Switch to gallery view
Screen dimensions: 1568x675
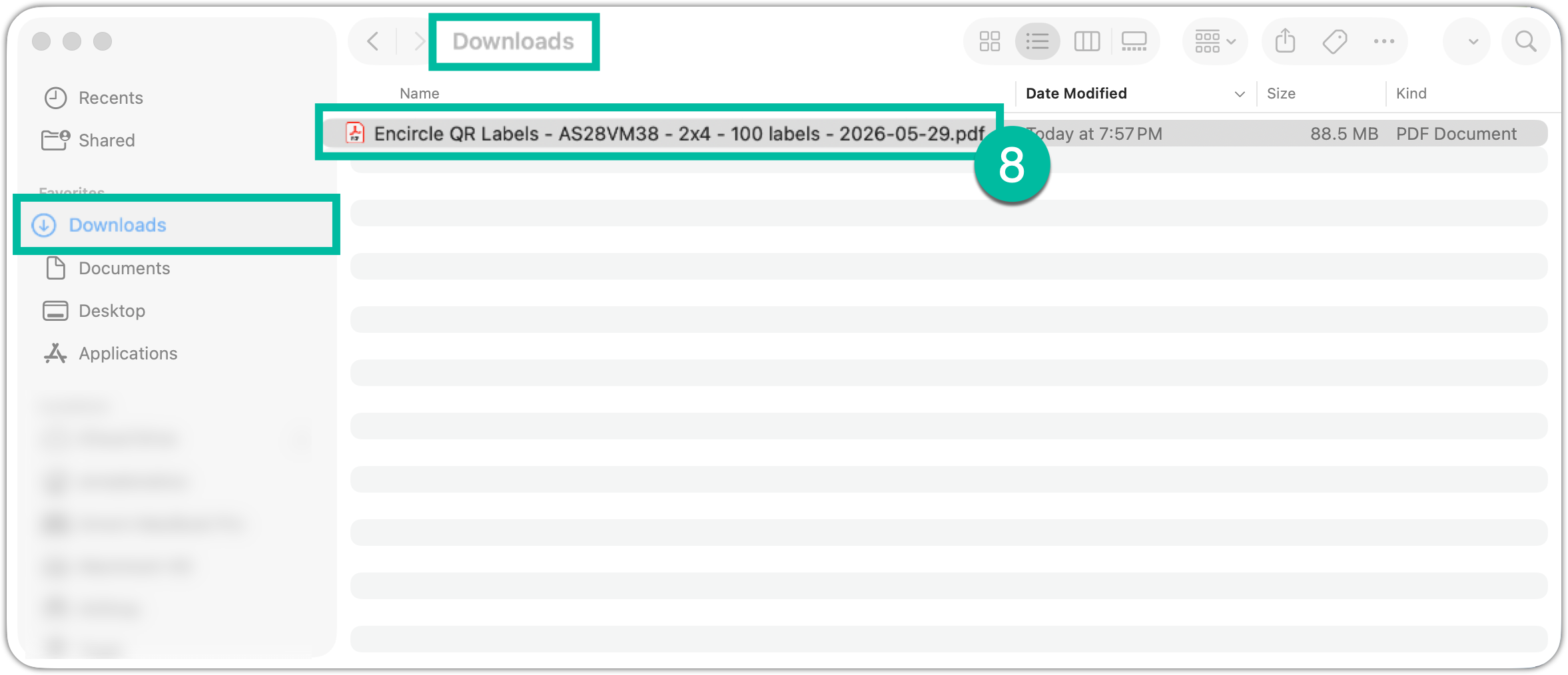point(1134,41)
